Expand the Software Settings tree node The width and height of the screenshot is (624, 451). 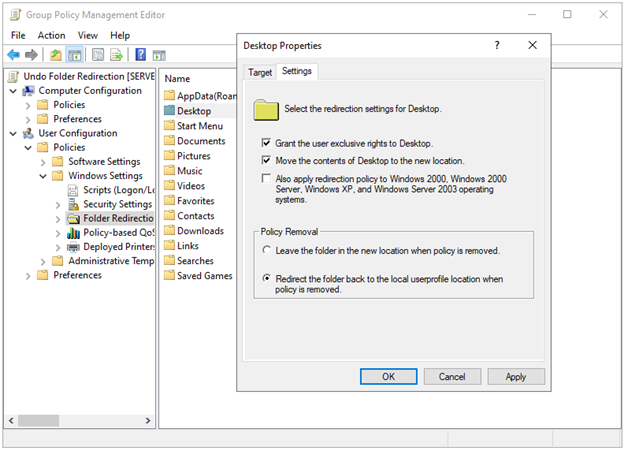(43, 162)
